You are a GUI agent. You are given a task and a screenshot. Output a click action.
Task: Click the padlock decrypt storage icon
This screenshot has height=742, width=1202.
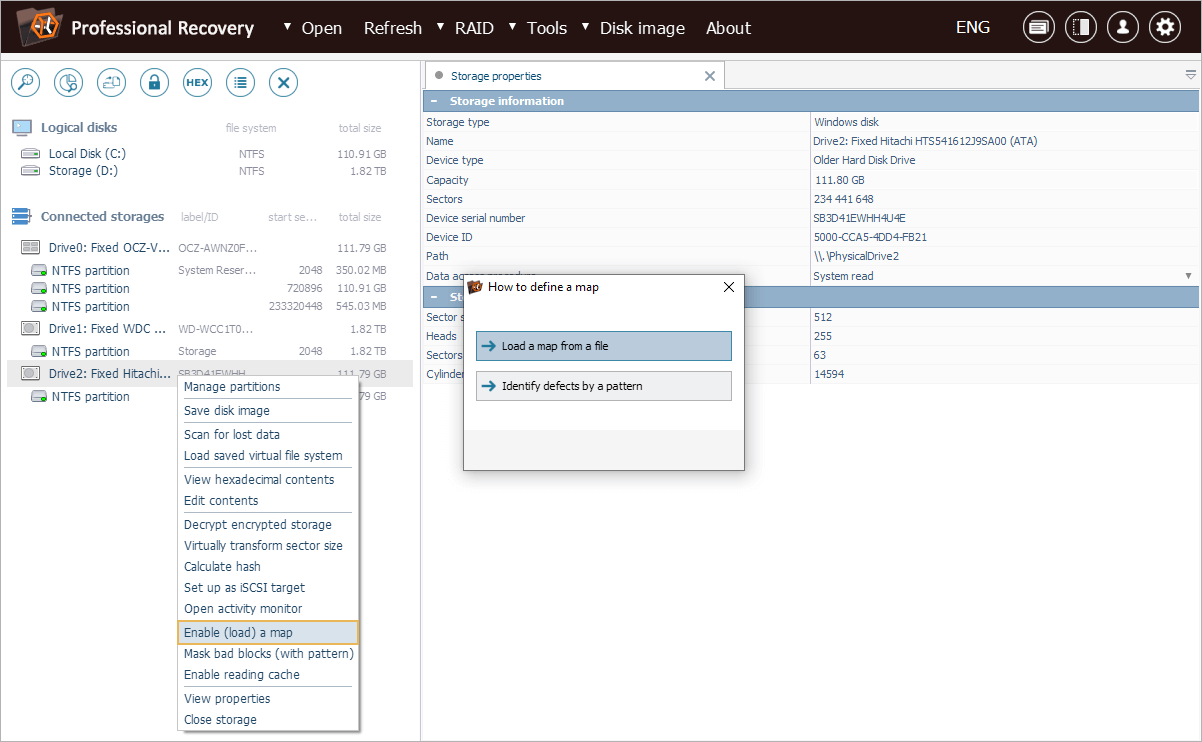point(154,83)
